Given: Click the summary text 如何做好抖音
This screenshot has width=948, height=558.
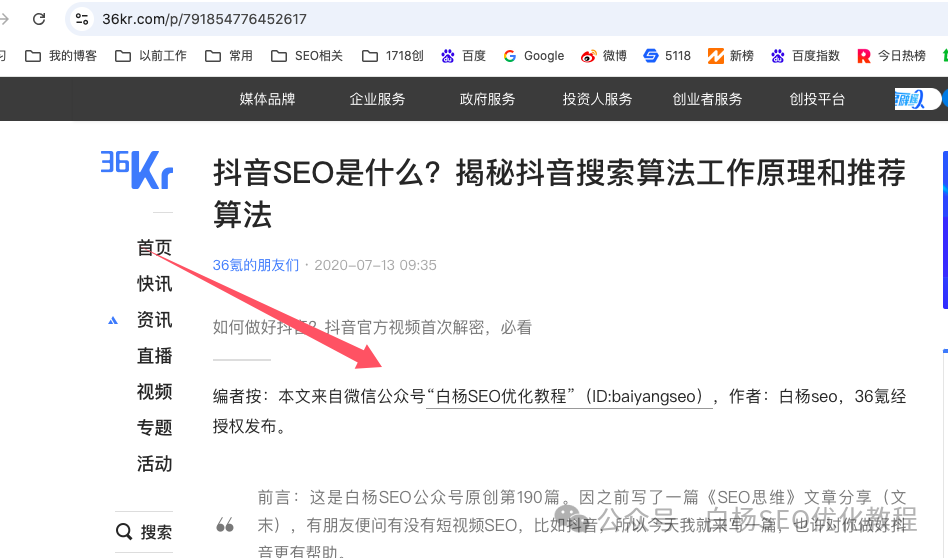Looking at the screenshot, I should (x=372, y=328).
